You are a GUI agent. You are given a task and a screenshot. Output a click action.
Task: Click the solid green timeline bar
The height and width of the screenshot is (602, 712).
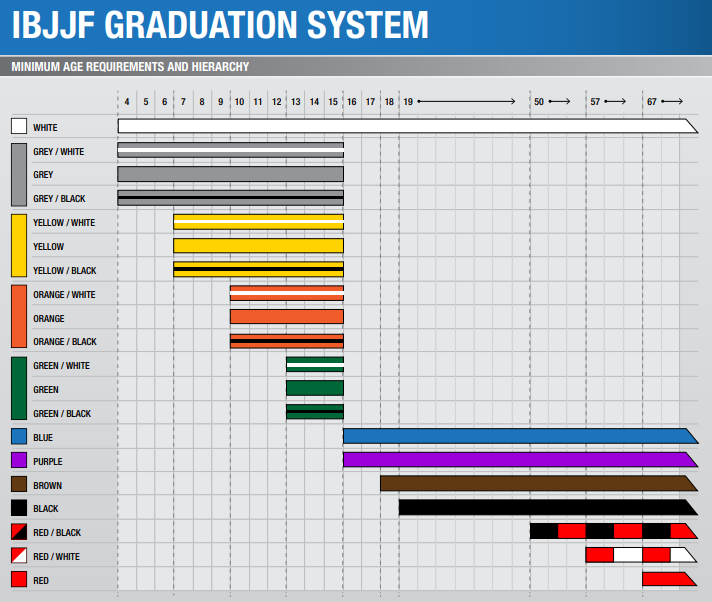(x=315, y=388)
